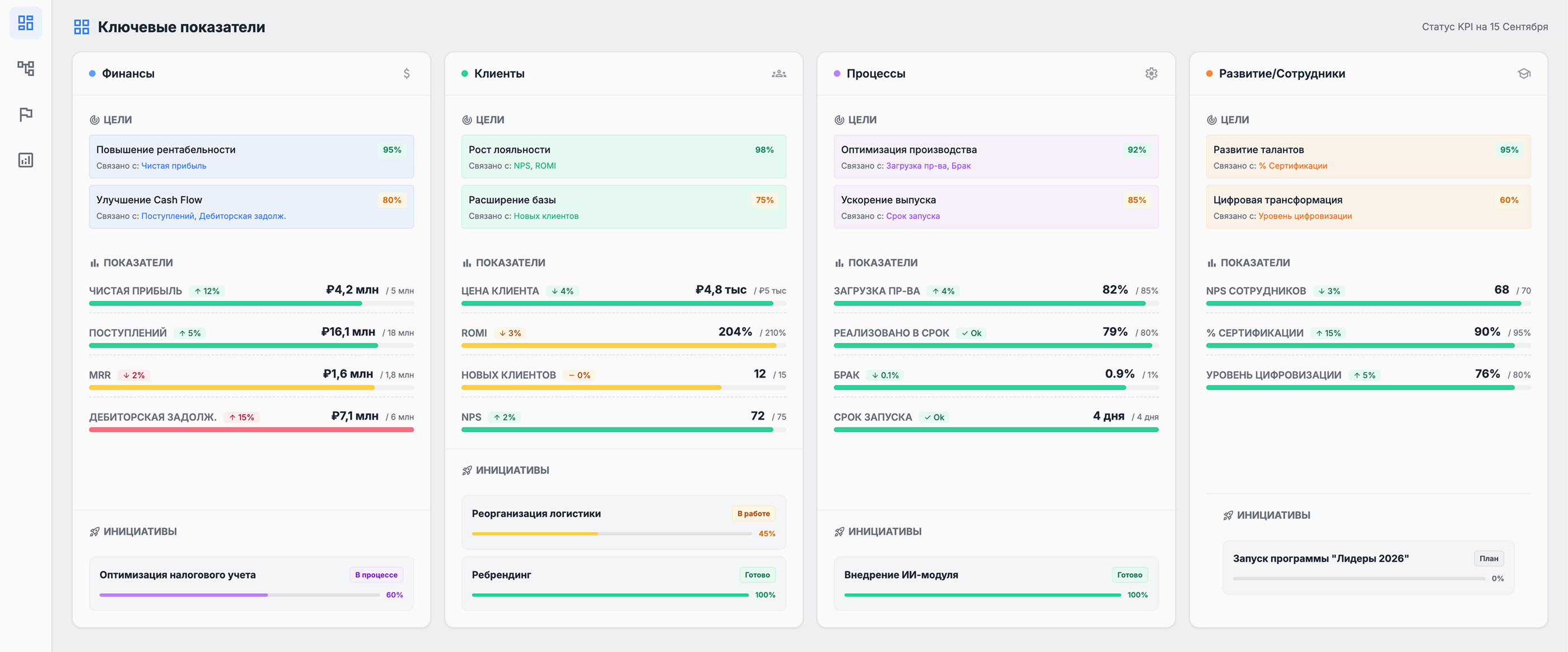This screenshot has height=652, width=1568.
Task: Select the Расширение базы goal card
Action: 623,207
